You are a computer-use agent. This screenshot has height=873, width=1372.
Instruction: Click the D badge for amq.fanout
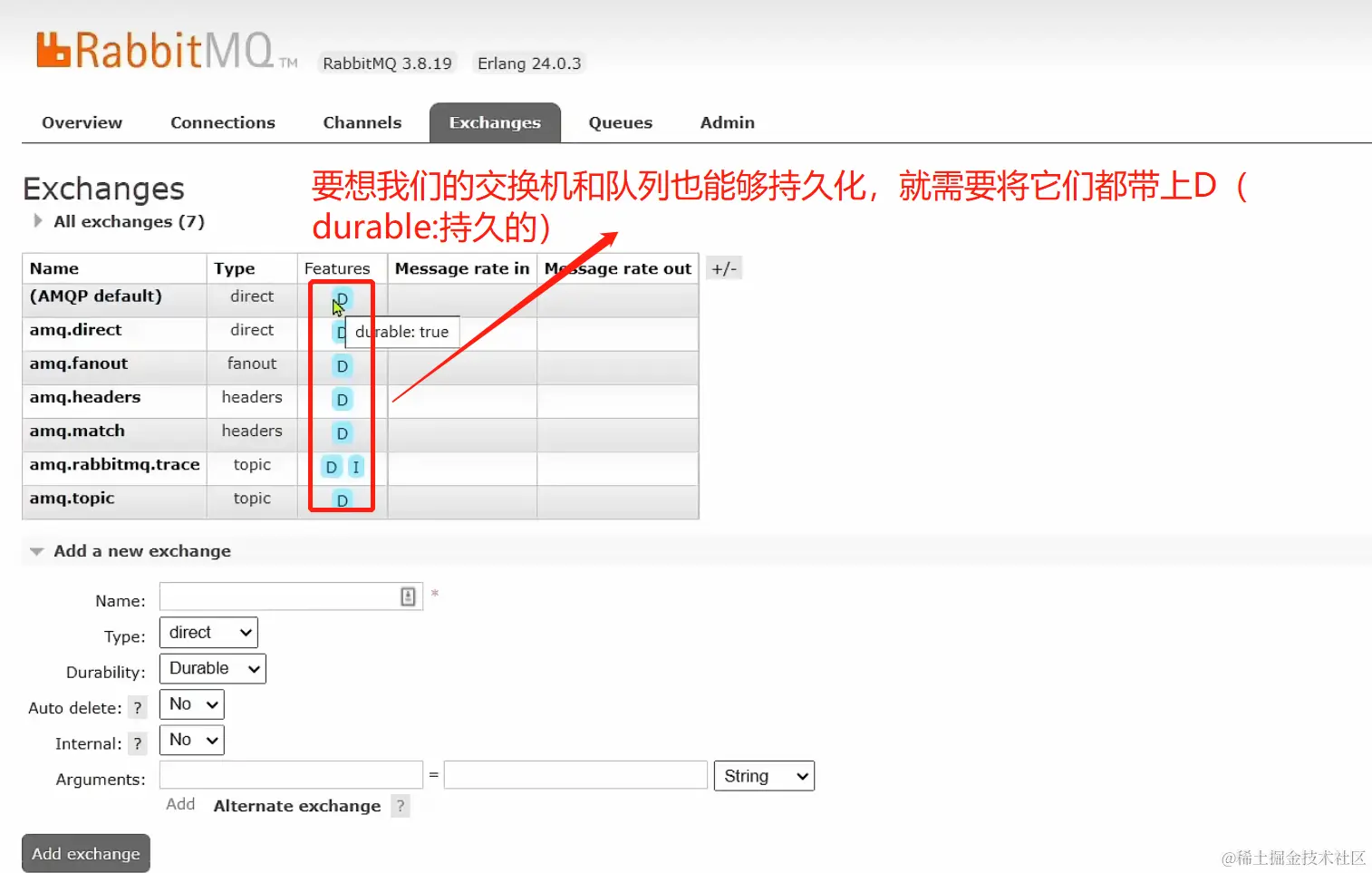click(x=342, y=366)
